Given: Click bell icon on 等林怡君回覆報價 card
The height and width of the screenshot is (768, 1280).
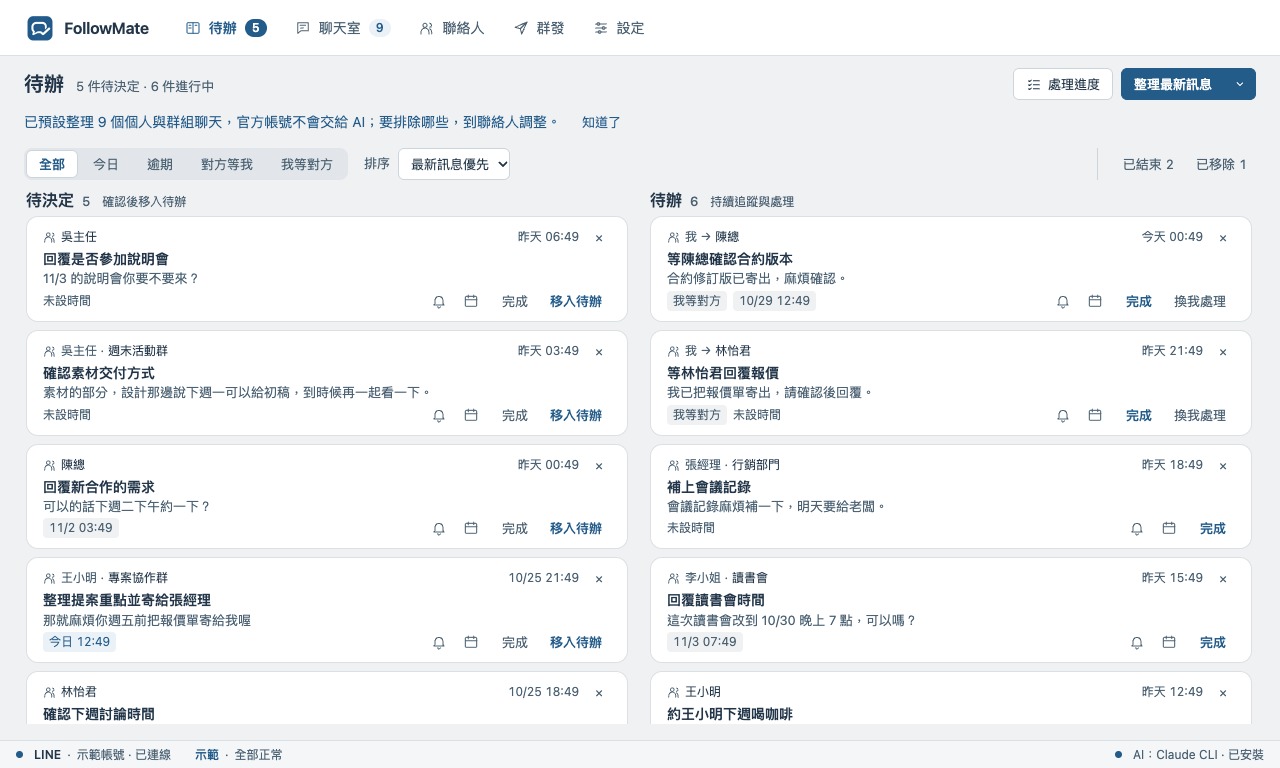Looking at the screenshot, I should [x=1063, y=415].
